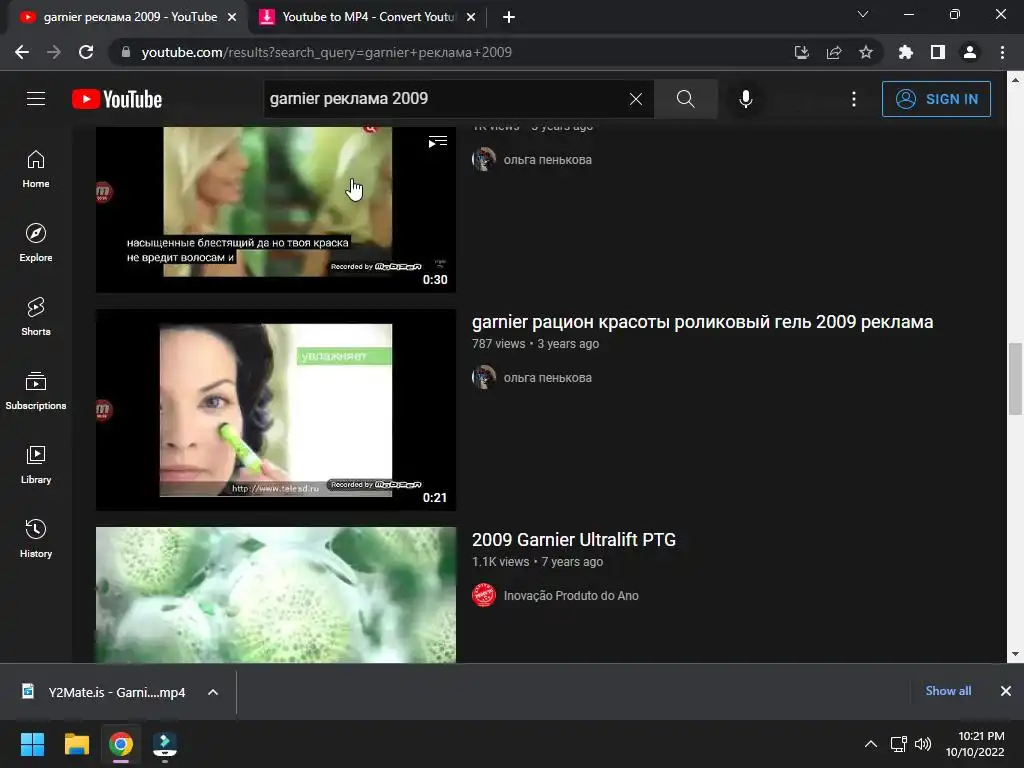
Task: Open garnier рацион красоты video title
Action: pos(702,322)
